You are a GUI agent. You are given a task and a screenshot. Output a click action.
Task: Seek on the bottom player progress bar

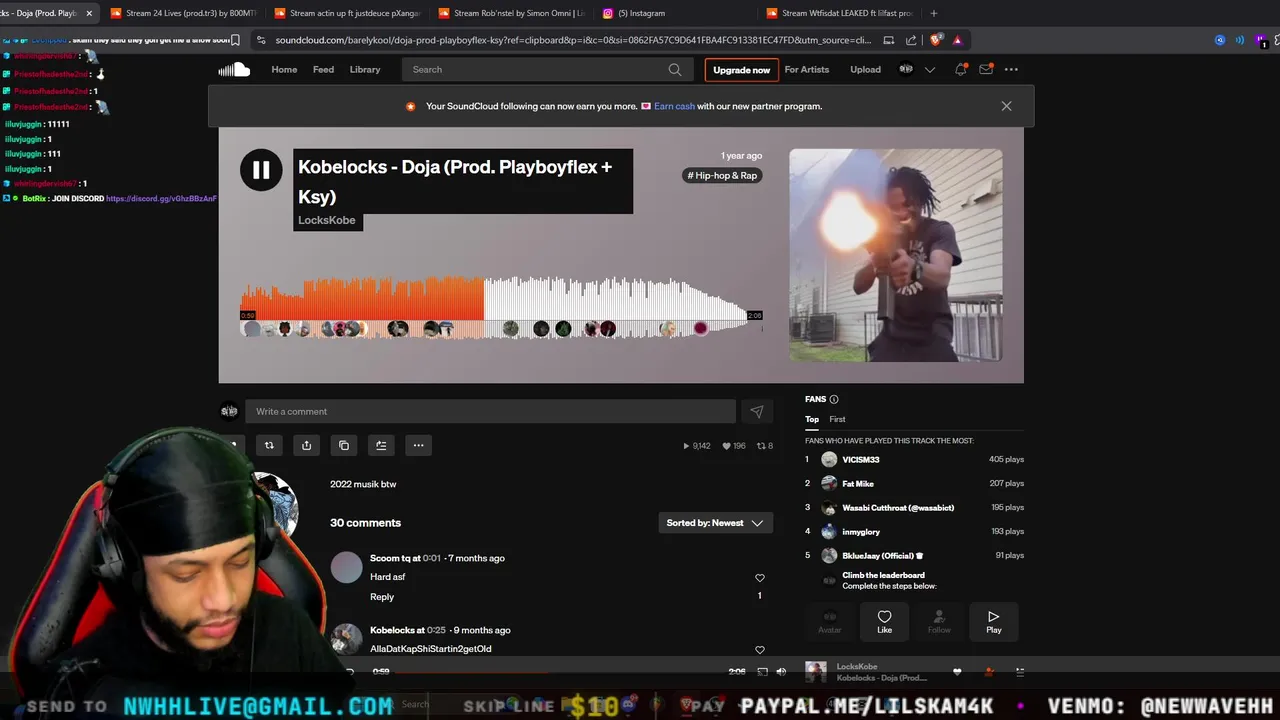(560, 672)
